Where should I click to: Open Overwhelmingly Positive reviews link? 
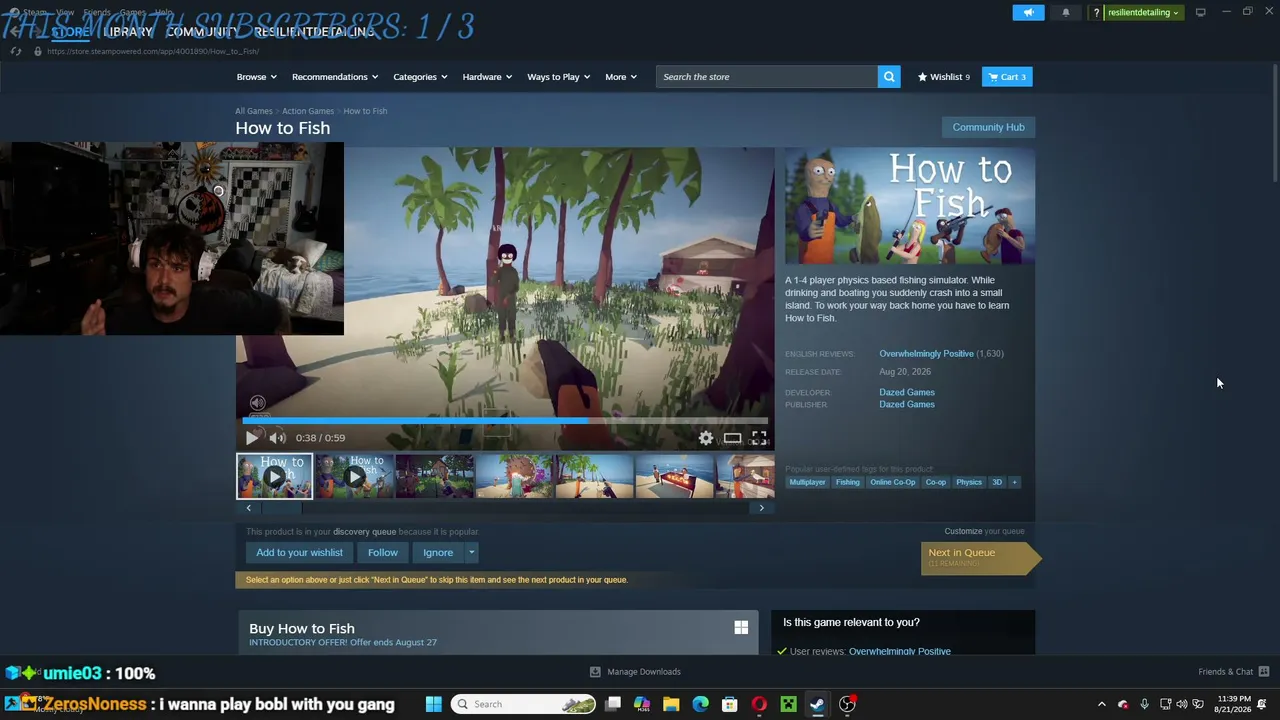point(926,354)
